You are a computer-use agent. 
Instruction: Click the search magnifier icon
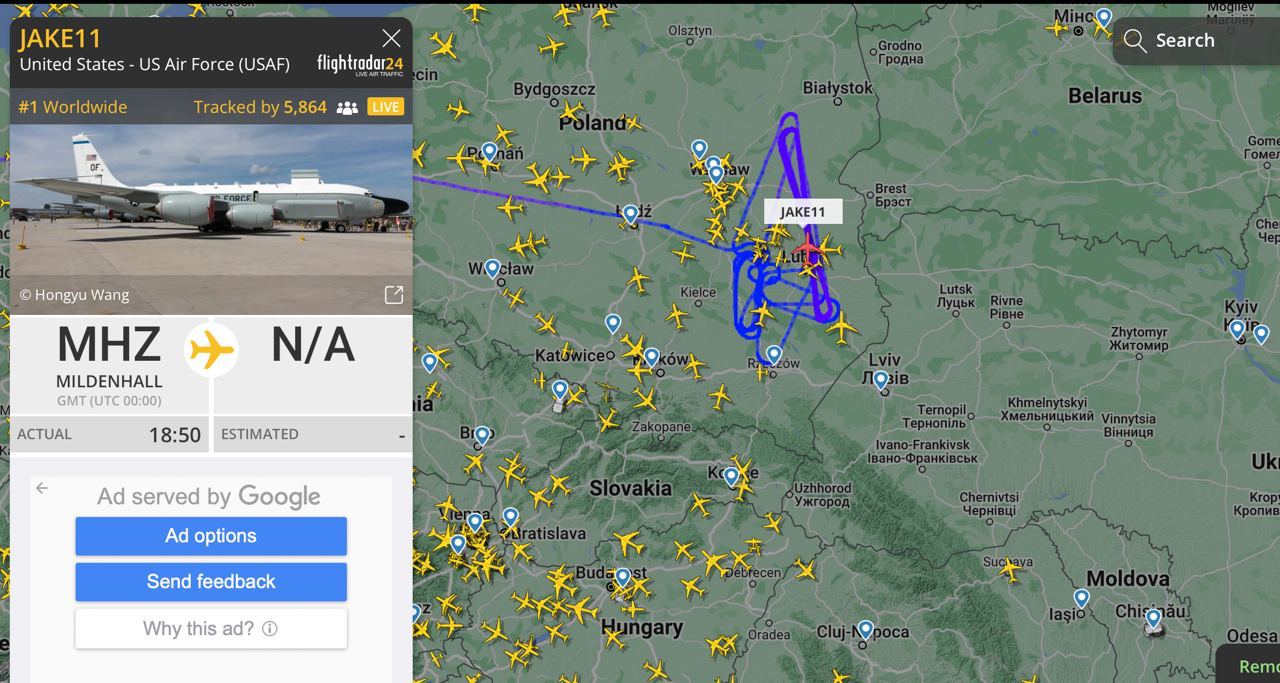(x=1134, y=41)
